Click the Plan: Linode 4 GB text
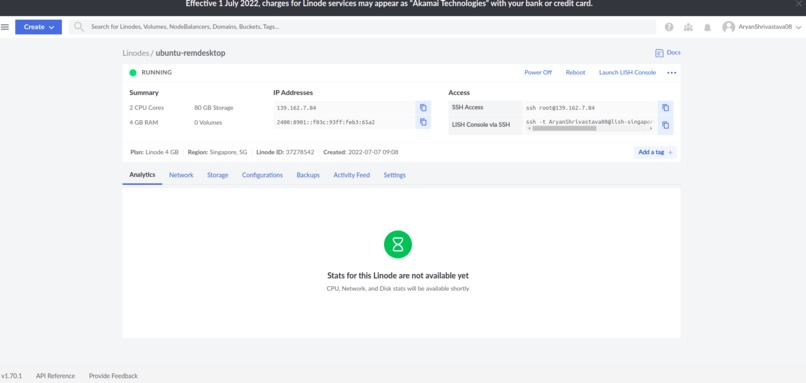This screenshot has height=383, width=806. pos(154,152)
